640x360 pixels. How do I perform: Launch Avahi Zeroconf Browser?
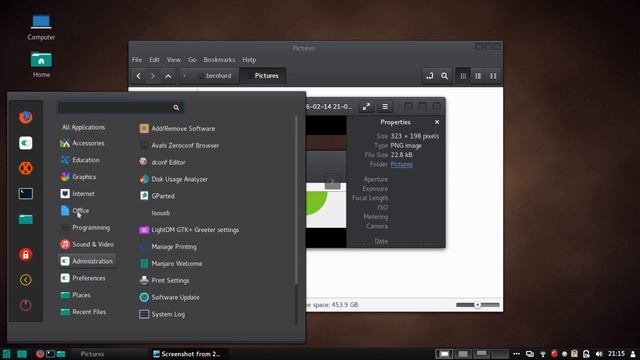pyautogui.click(x=179, y=146)
